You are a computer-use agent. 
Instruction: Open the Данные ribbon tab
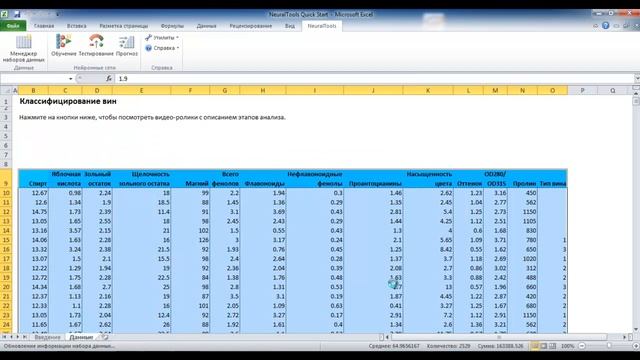coord(207,26)
